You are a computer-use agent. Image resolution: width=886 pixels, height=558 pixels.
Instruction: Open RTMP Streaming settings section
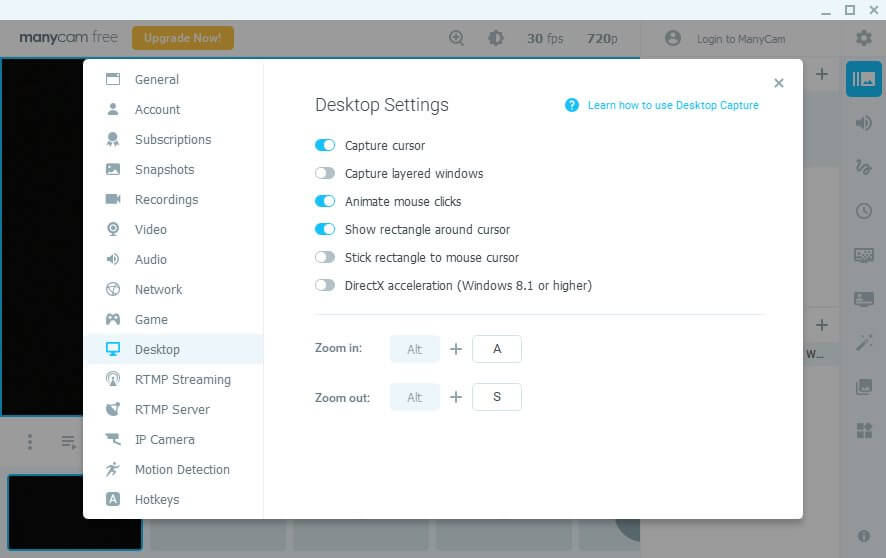[182, 379]
